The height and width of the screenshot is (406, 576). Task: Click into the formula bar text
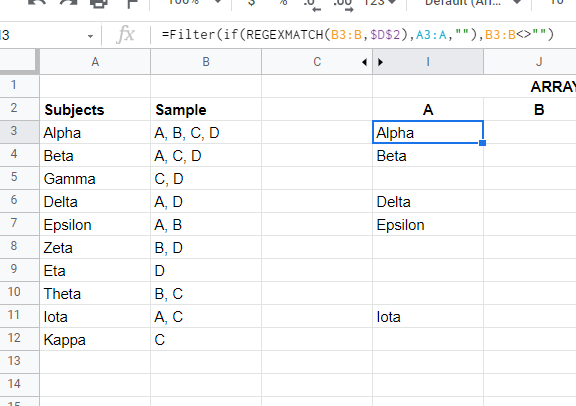pos(357,35)
